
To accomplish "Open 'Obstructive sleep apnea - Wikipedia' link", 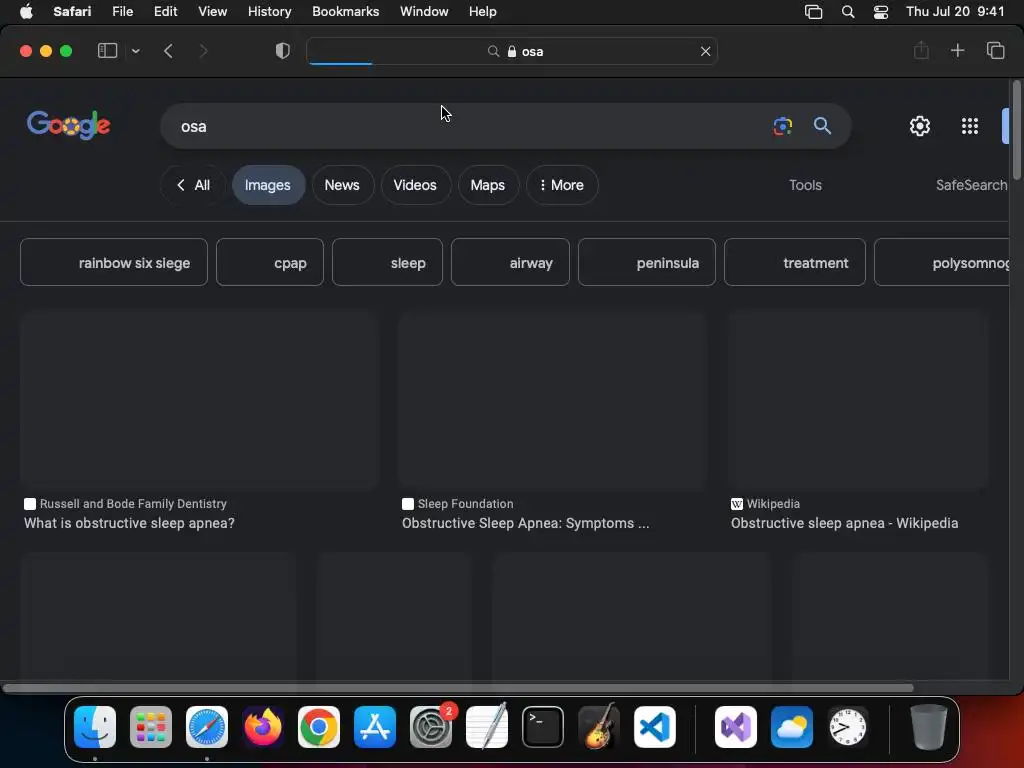I will [x=844, y=523].
